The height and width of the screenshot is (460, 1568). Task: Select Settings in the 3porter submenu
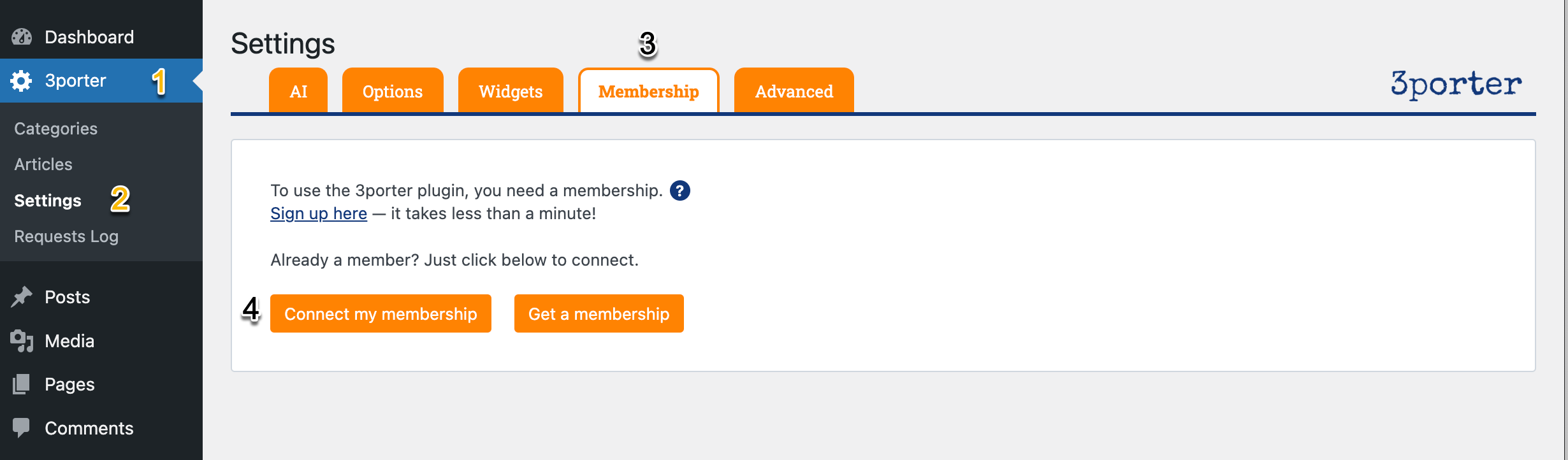pos(48,201)
